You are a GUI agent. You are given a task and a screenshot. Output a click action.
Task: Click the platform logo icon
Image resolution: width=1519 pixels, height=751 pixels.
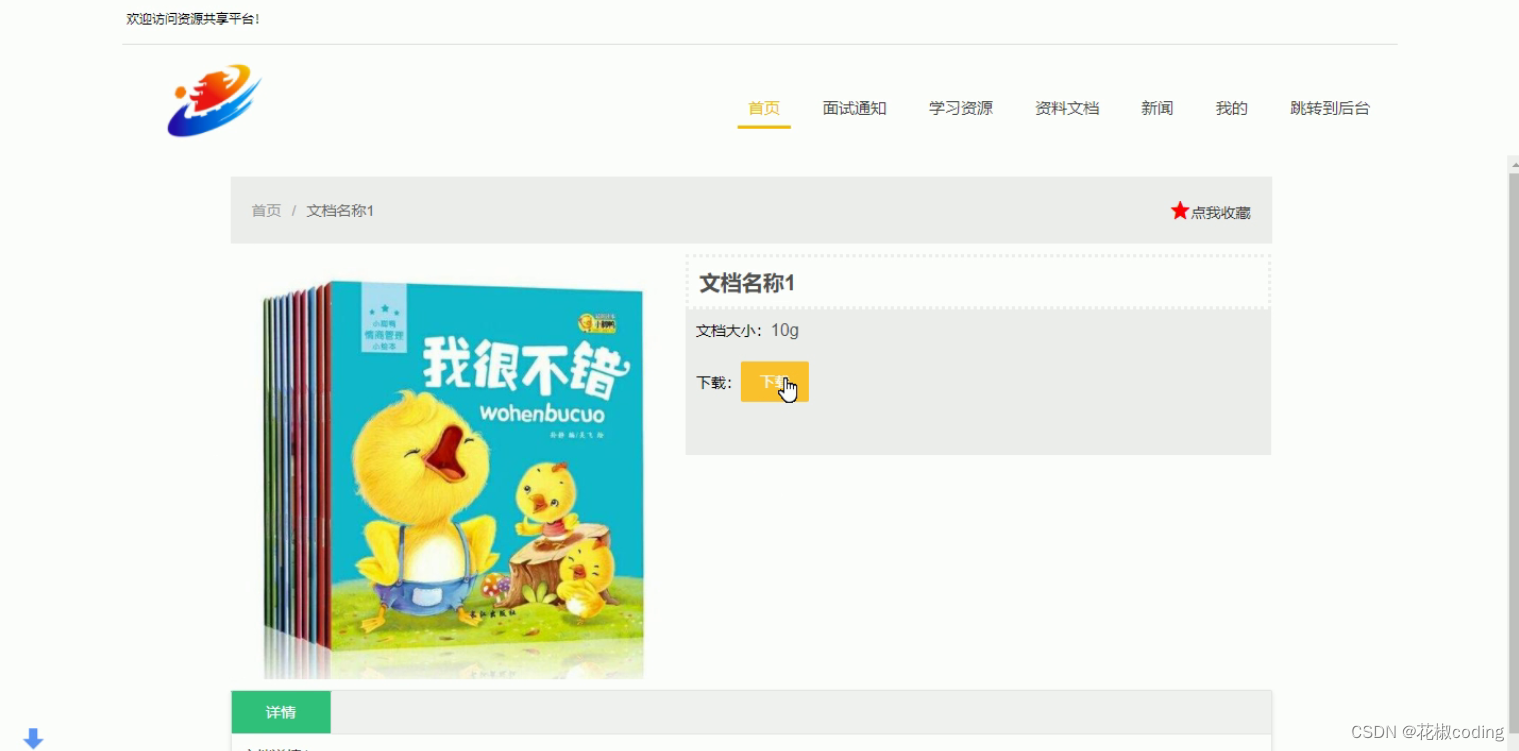click(213, 101)
